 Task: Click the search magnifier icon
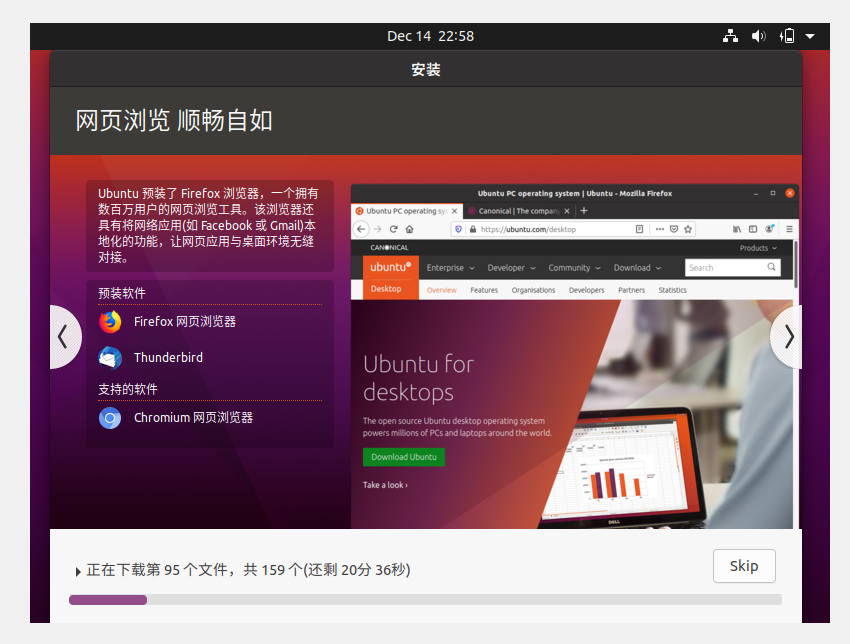771,267
